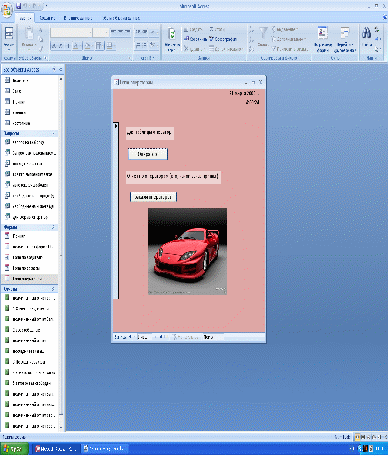
Task: Collapse the Forms group in navigation pane
Action: (x=53, y=227)
